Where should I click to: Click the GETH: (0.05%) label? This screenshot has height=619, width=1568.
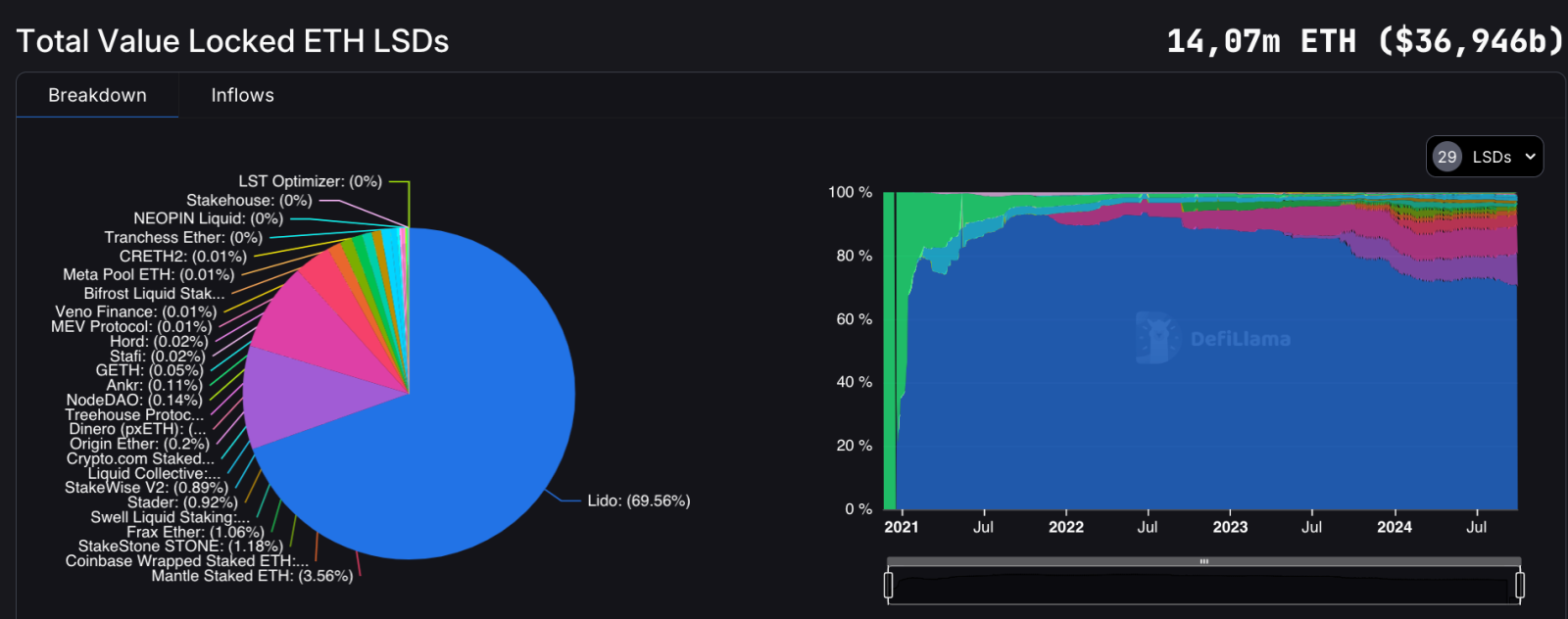coord(149,370)
